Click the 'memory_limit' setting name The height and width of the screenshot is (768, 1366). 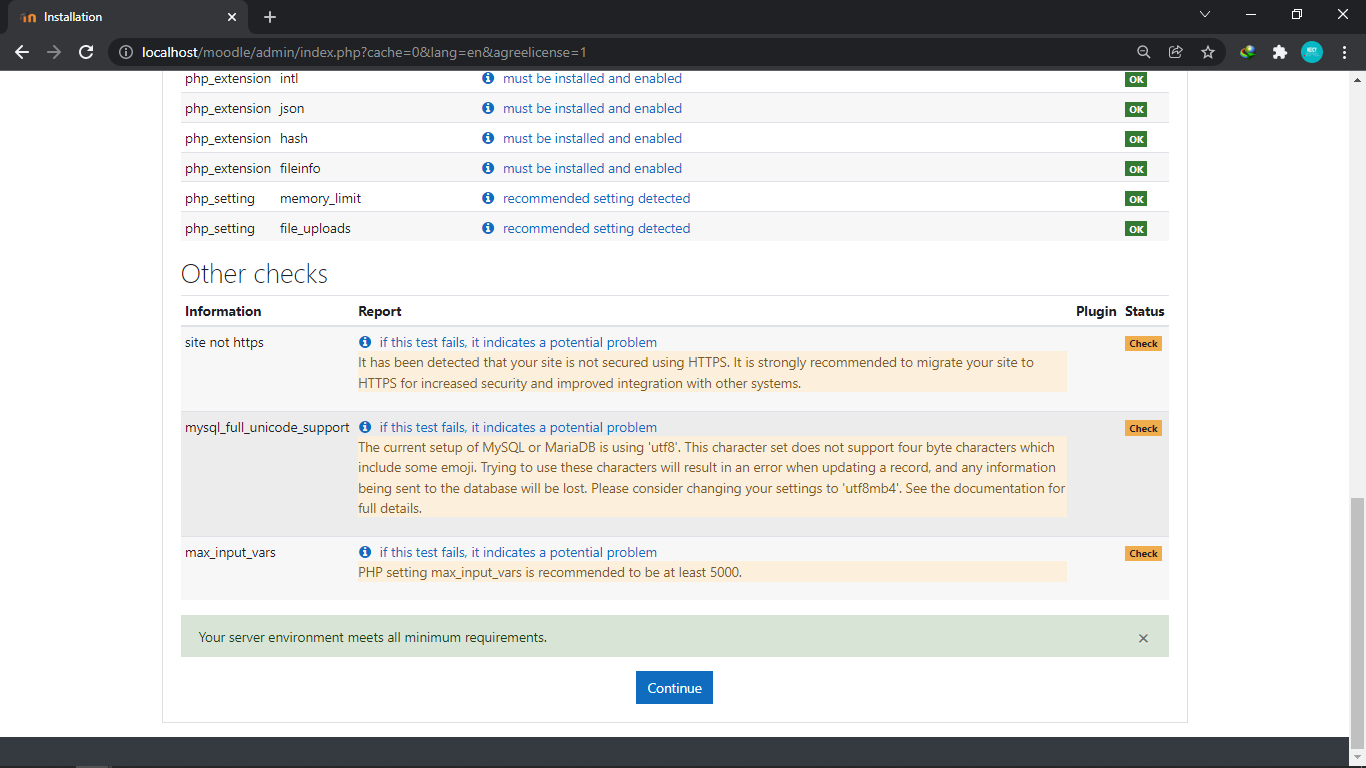point(320,198)
